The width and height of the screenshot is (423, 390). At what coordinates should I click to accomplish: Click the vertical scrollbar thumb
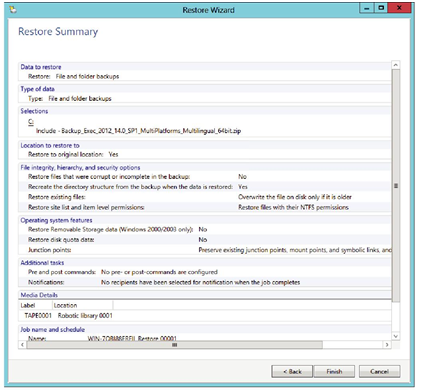coord(396,186)
